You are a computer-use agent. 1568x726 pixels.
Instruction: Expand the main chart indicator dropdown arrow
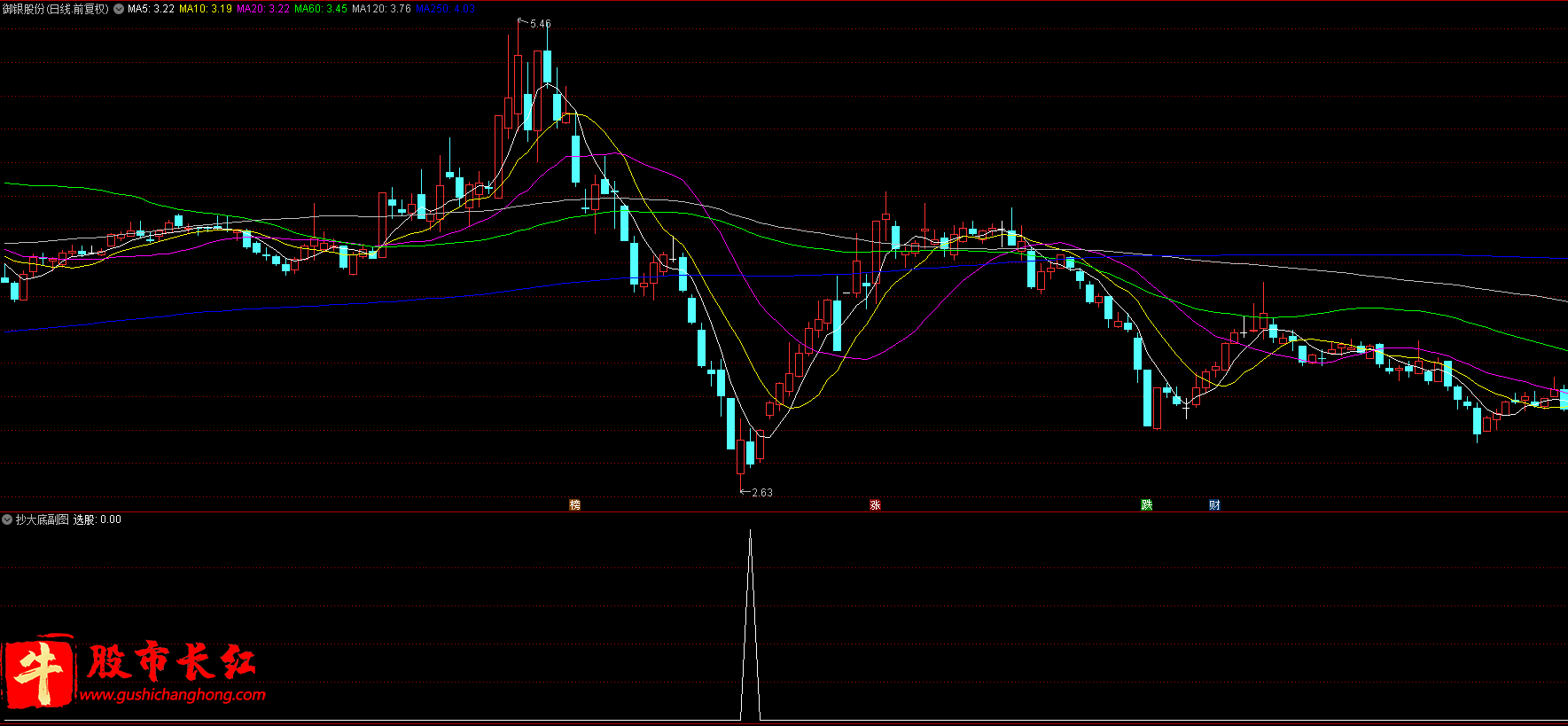pyautogui.click(x=119, y=9)
